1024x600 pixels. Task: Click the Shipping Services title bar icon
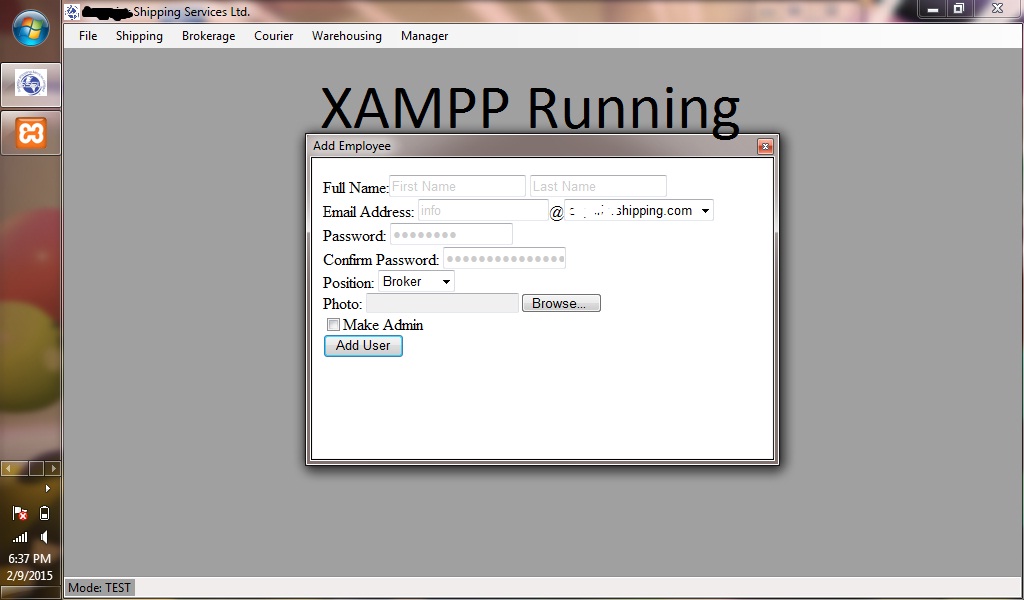71,11
